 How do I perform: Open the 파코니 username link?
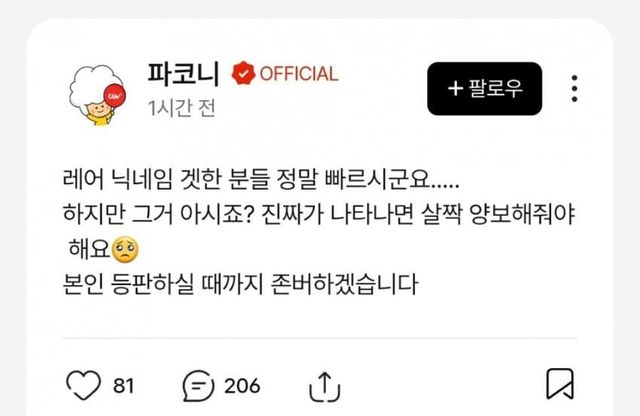pyautogui.click(x=183, y=73)
